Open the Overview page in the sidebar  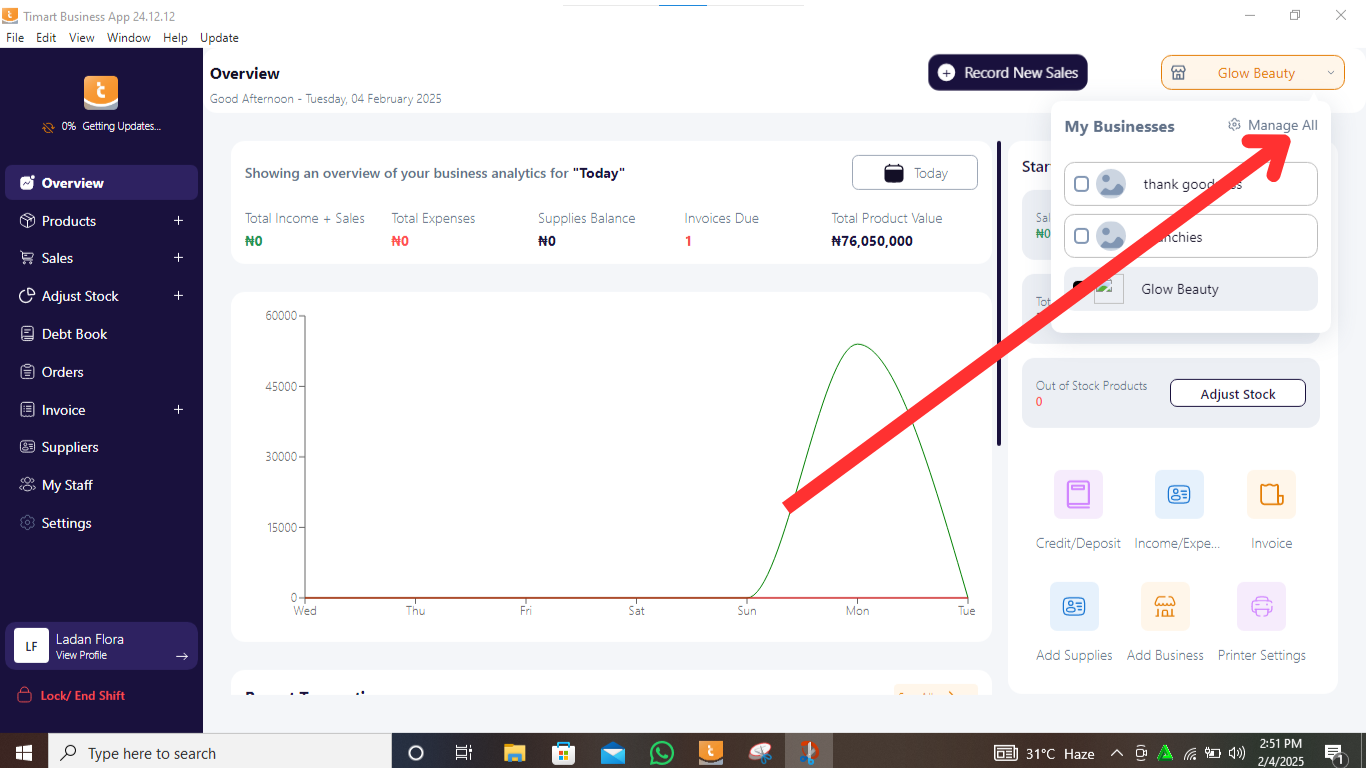(101, 183)
